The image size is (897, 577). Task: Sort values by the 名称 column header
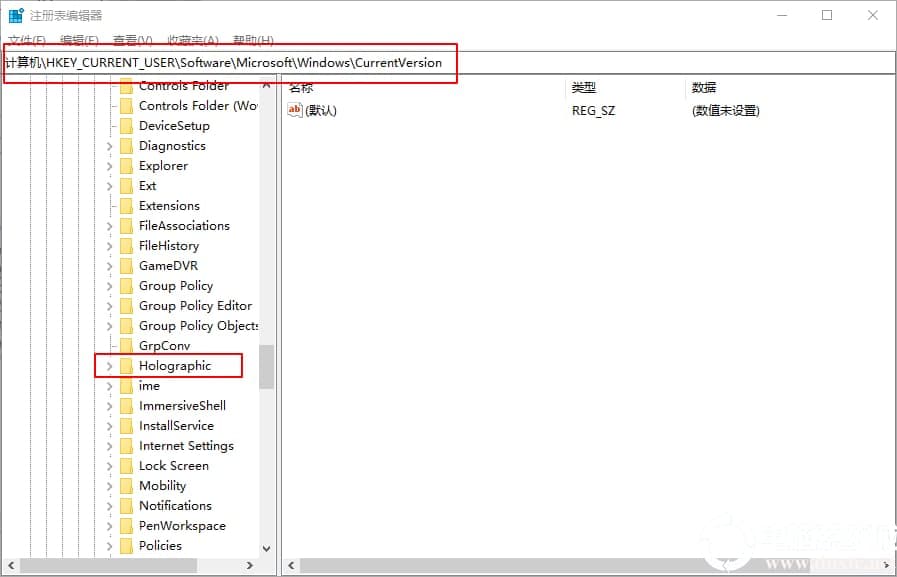coord(300,87)
